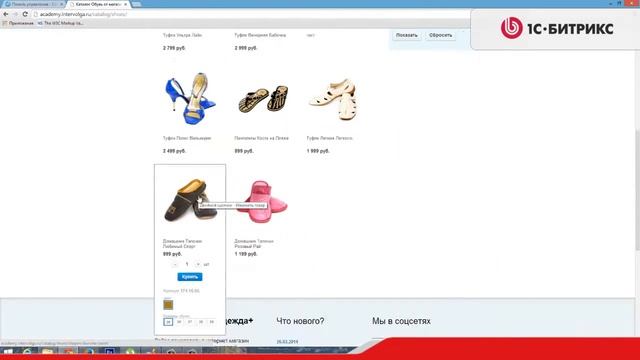Decrease slipper quantity with minus button
This screenshot has height=360, width=640.
click(175, 264)
